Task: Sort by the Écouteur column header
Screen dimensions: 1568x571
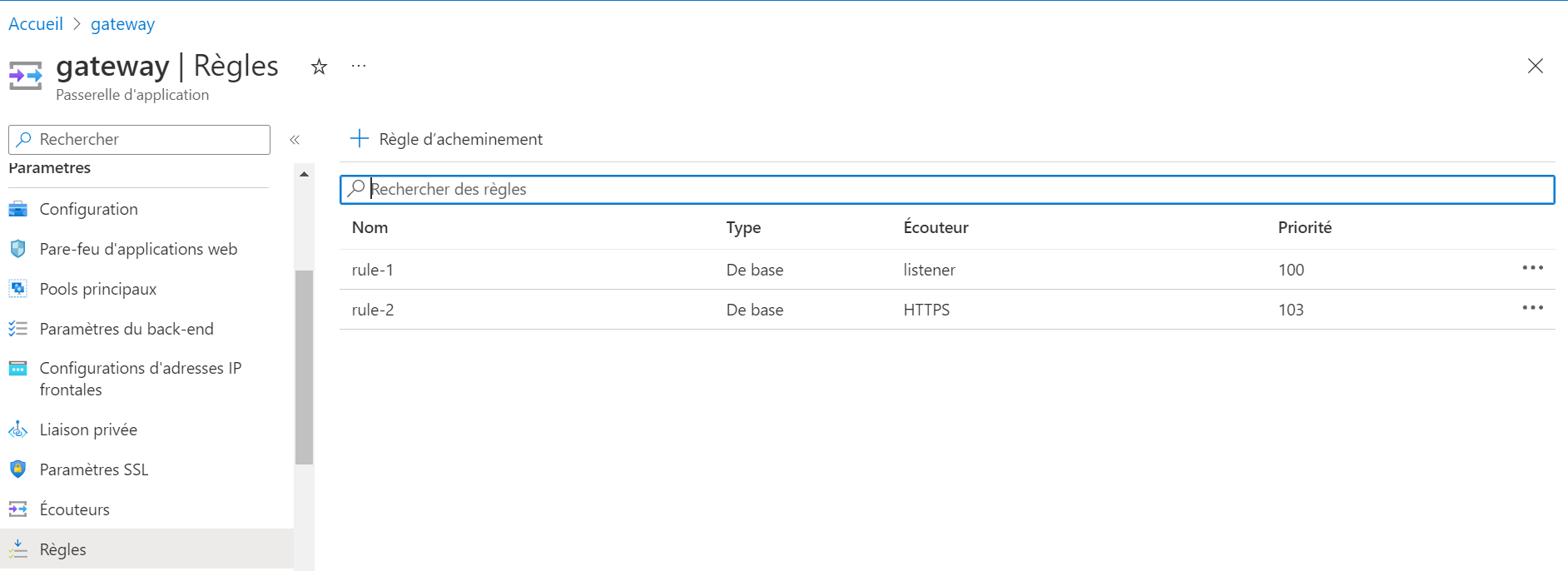Action: tap(936, 227)
